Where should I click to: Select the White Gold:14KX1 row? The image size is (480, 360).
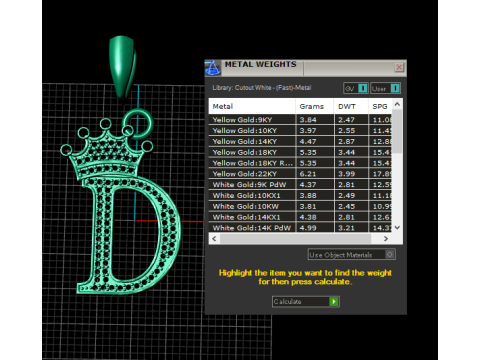[x=300, y=217]
